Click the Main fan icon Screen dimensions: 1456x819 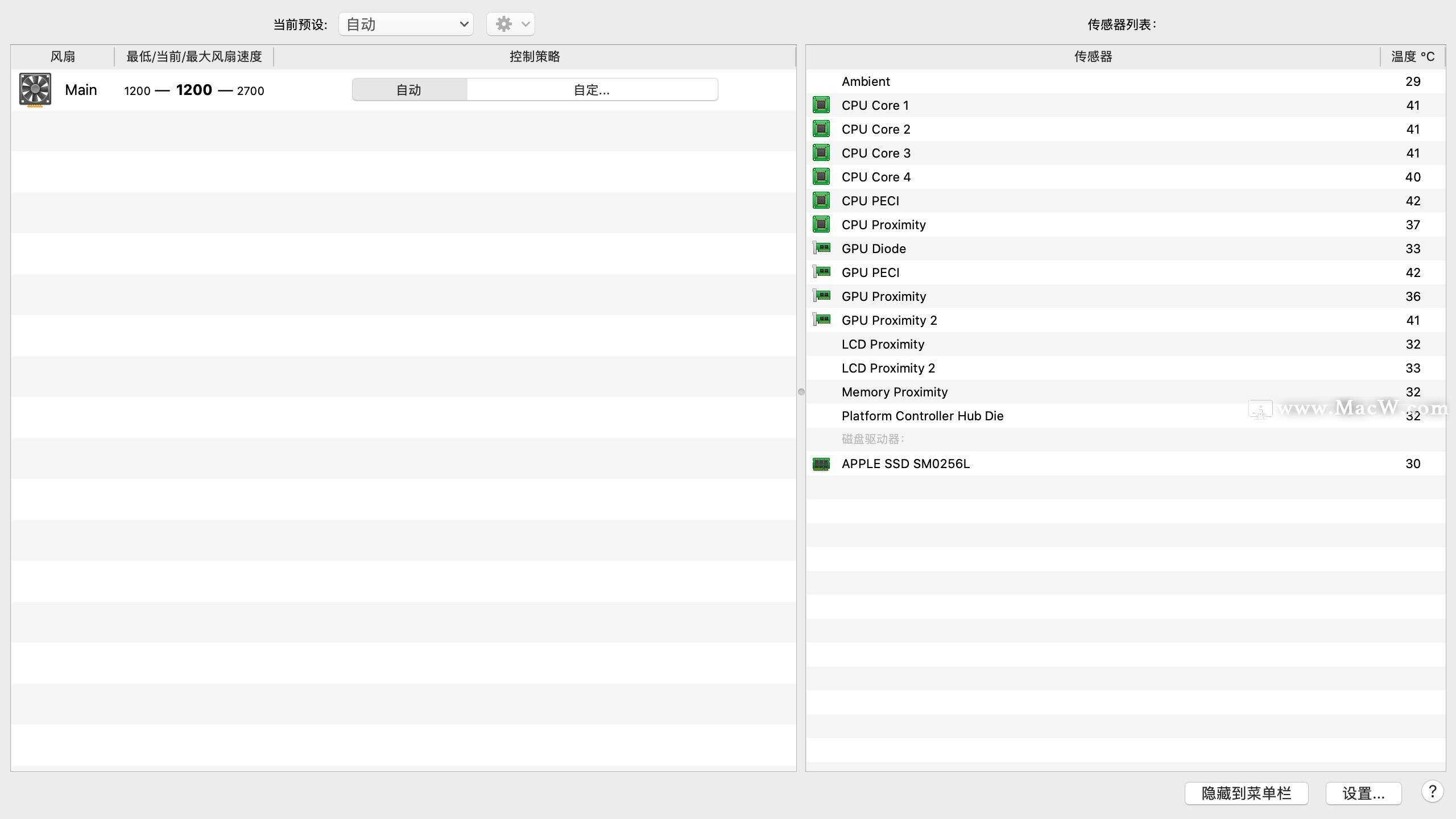(x=35, y=89)
